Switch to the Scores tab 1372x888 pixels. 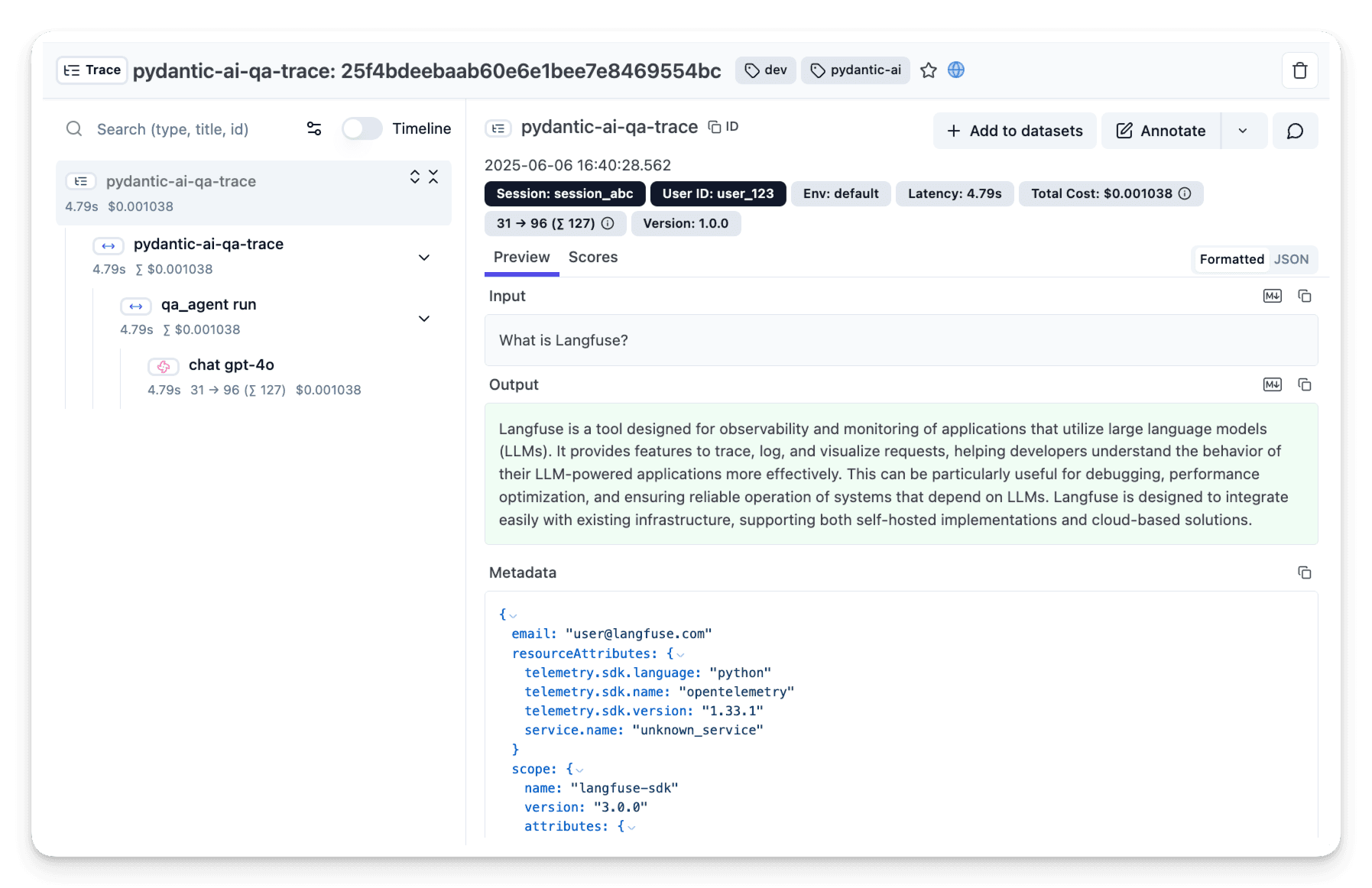pos(592,257)
